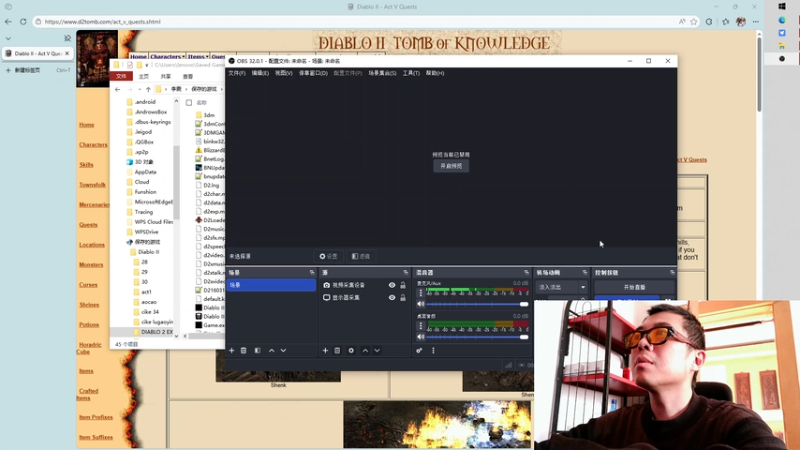Select Diablo II folder in Explorer tree
Image resolution: width=800 pixels, height=450 pixels.
(x=148, y=252)
